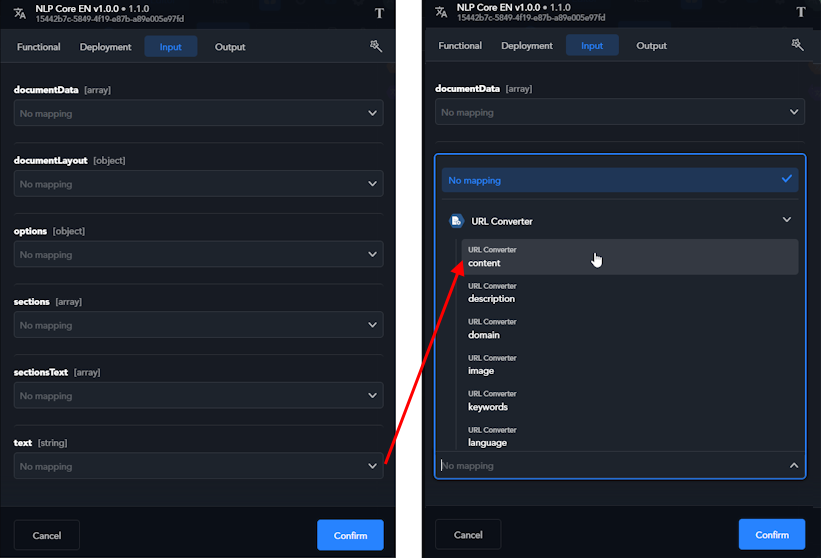Click the translate icon in left panel header
This screenshot has width=821, height=558.
click(x=19, y=13)
